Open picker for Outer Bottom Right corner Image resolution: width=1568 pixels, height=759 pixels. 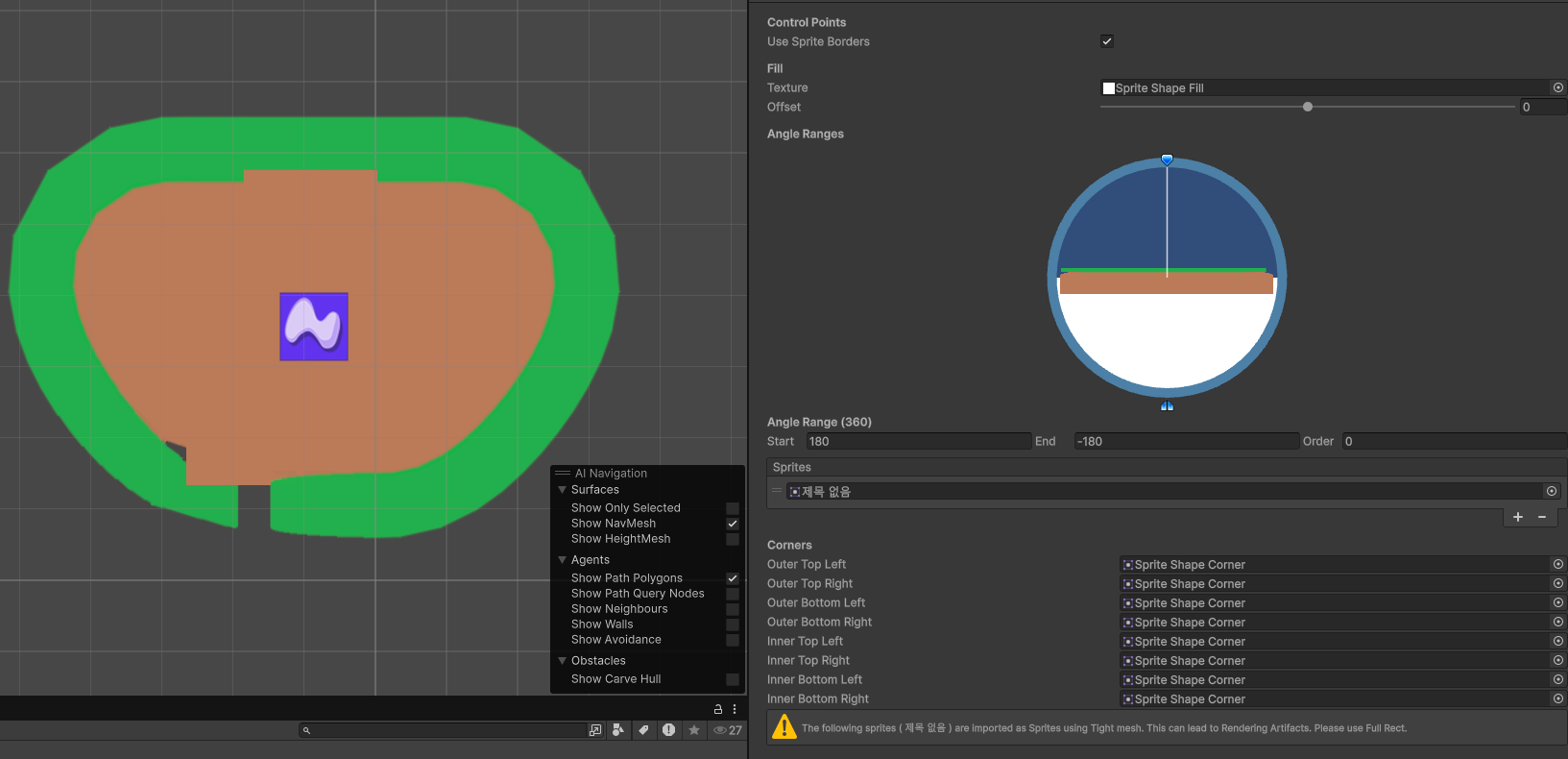[1558, 622]
